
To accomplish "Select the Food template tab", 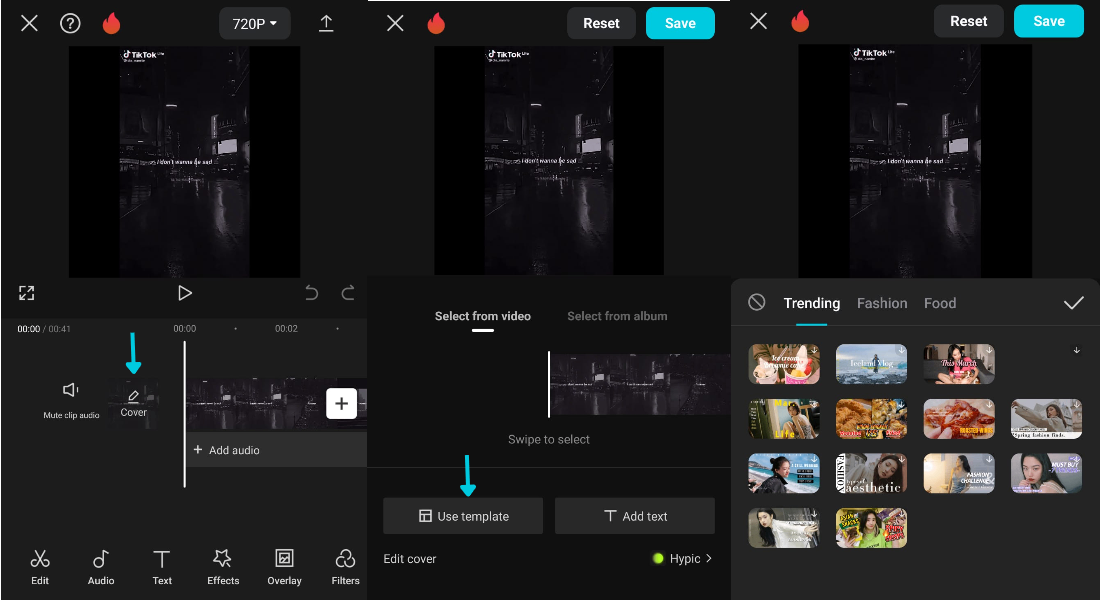I will click(940, 303).
